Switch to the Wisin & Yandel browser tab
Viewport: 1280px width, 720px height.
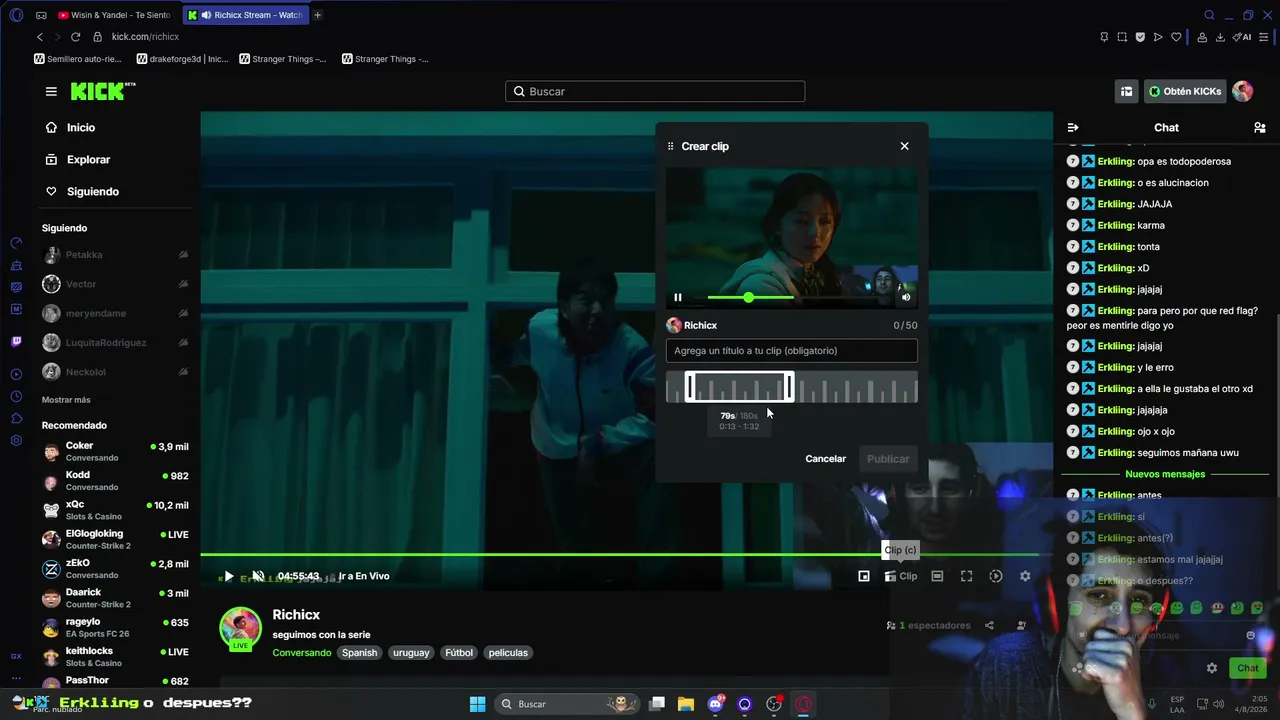tap(114, 15)
